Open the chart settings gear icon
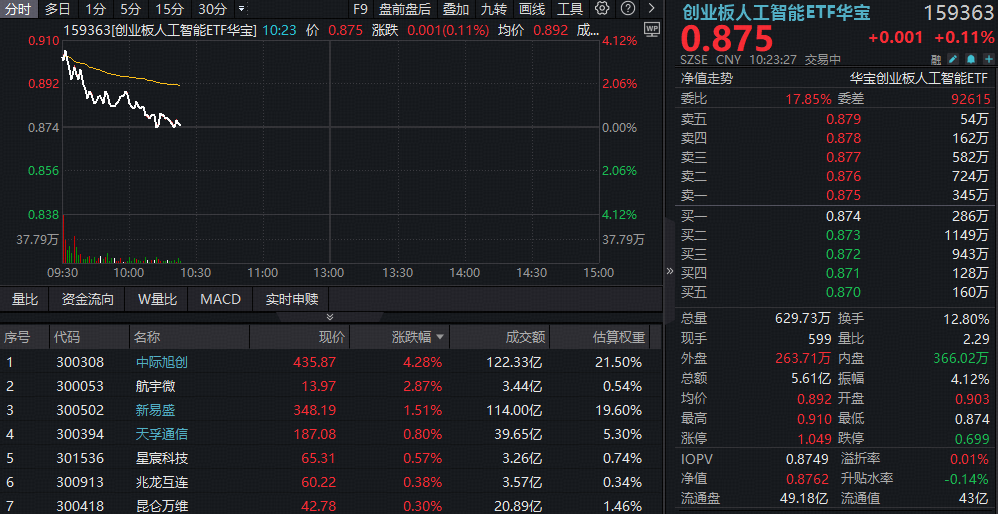Screen dimensions: 998x514 (x=601, y=9)
